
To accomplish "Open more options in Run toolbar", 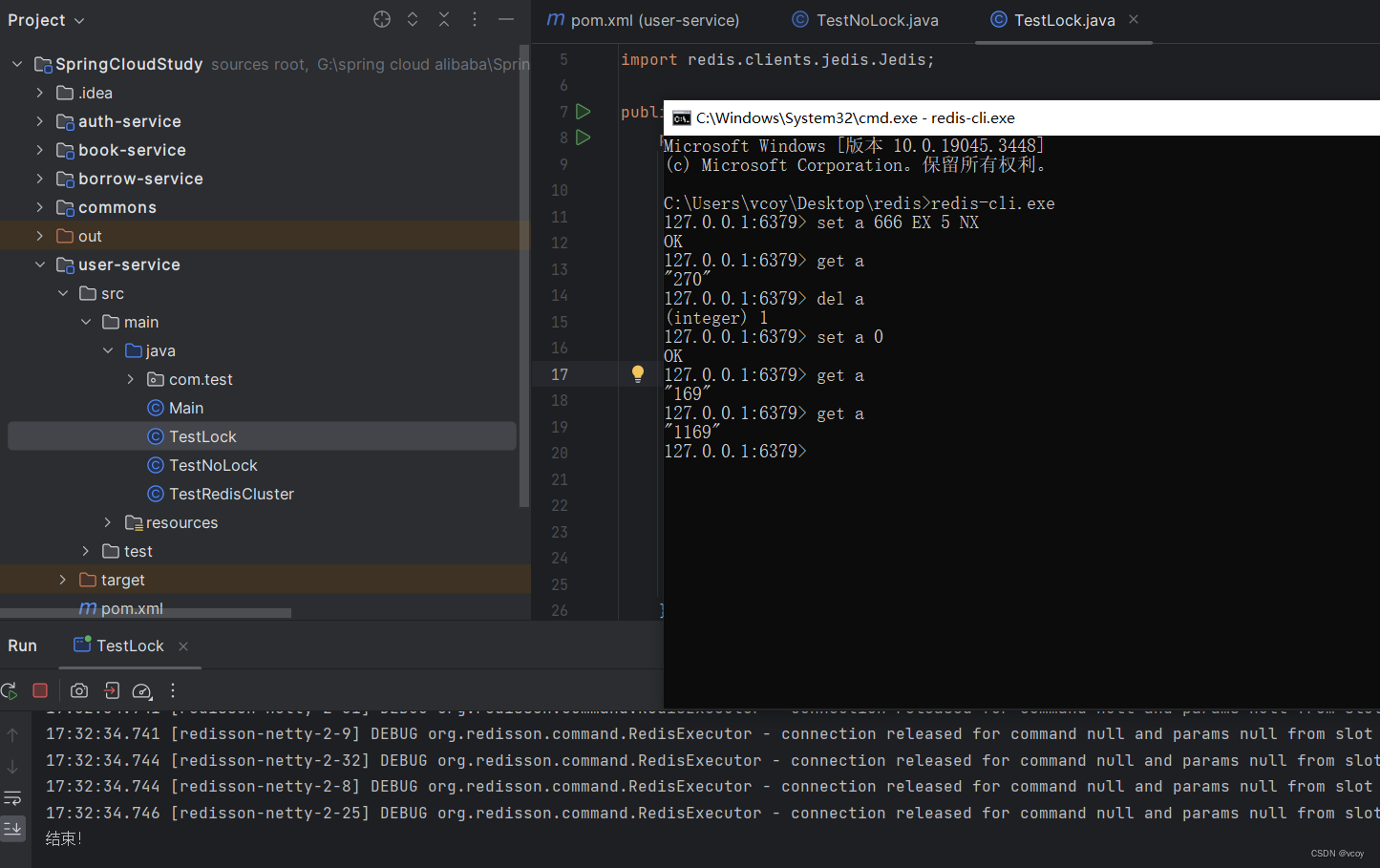I will pos(173,690).
